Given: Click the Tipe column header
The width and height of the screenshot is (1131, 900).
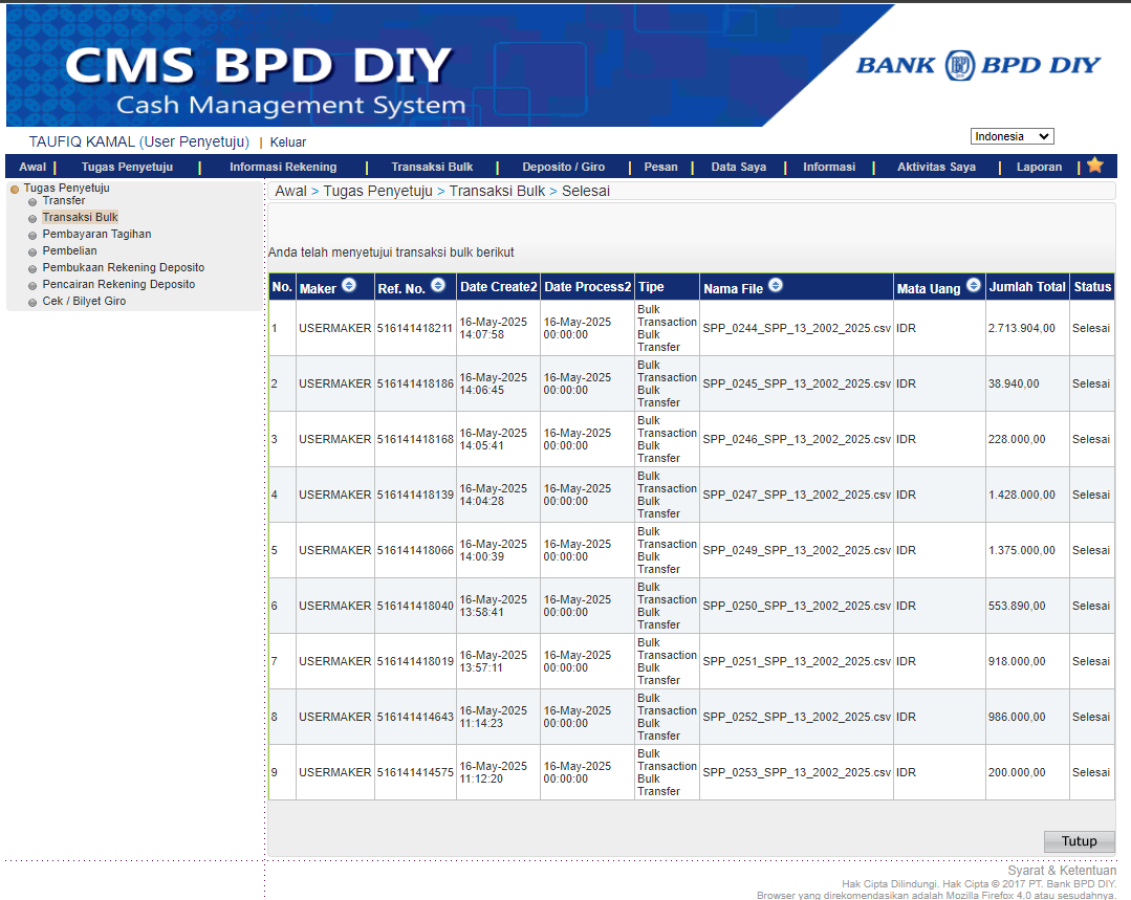Looking at the screenshot, I should [x=666, y=286].
